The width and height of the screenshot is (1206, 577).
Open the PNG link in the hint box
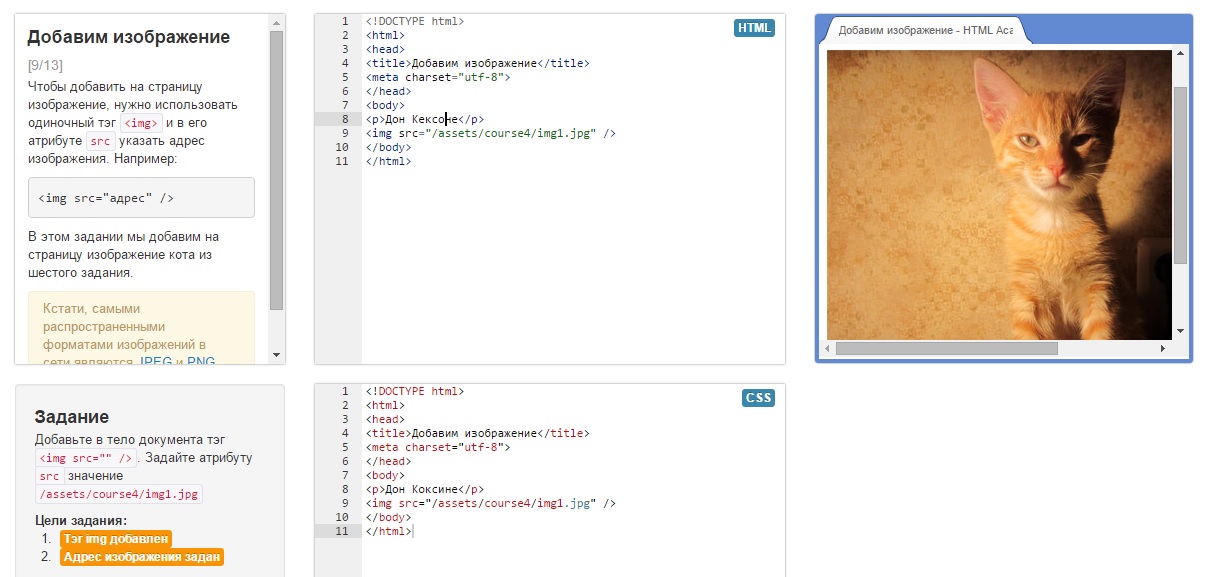click(201, 361)
